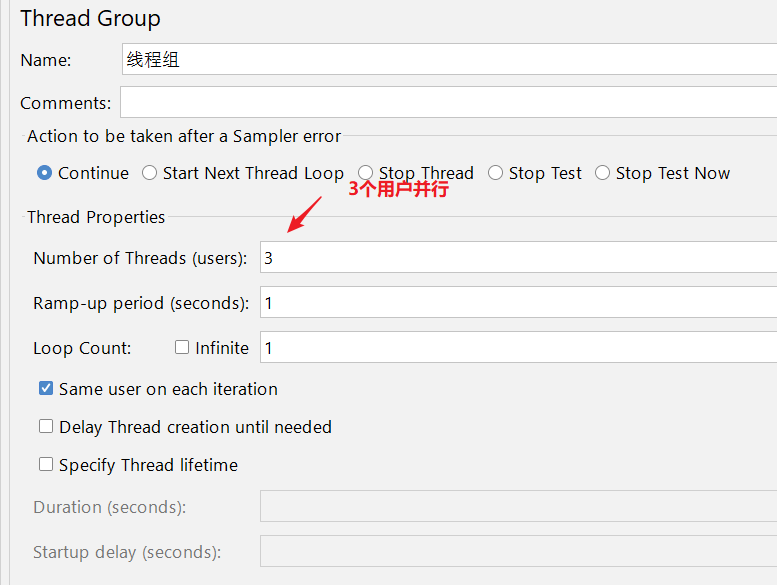Click the Thread Properties section label
Screen dimensions: 777x585
(x=96, y=217)
